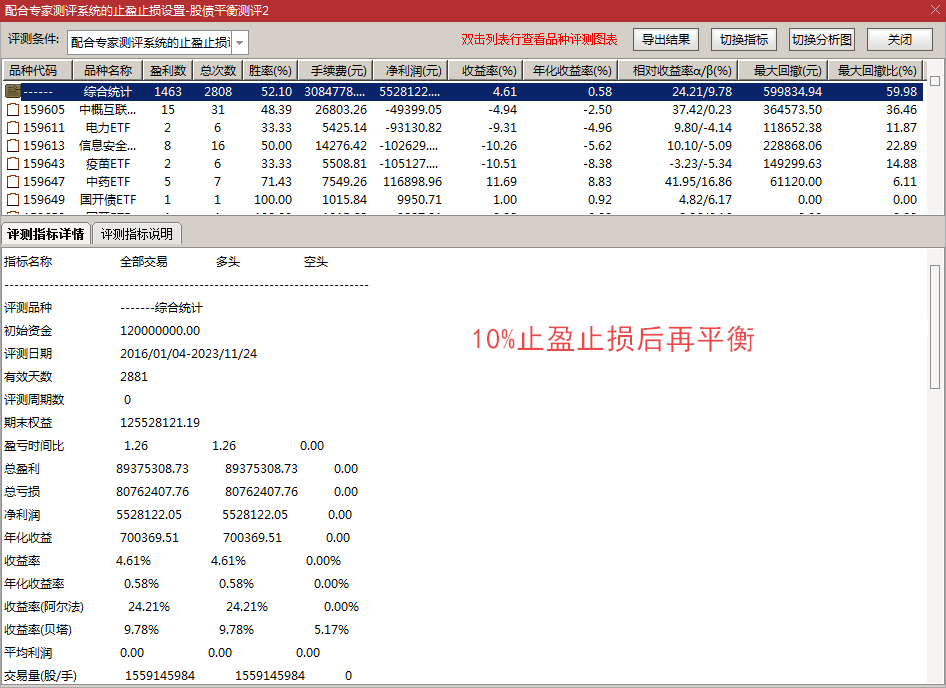The image size is (946, 688).
Task: Click the 收益率(贝塔) row label
Action: point(38,630)
